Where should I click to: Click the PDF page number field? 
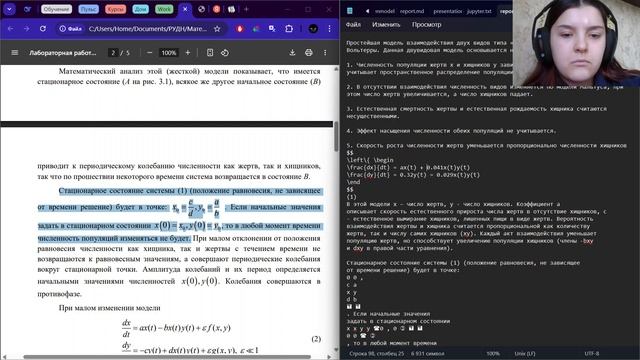(113, 53)
